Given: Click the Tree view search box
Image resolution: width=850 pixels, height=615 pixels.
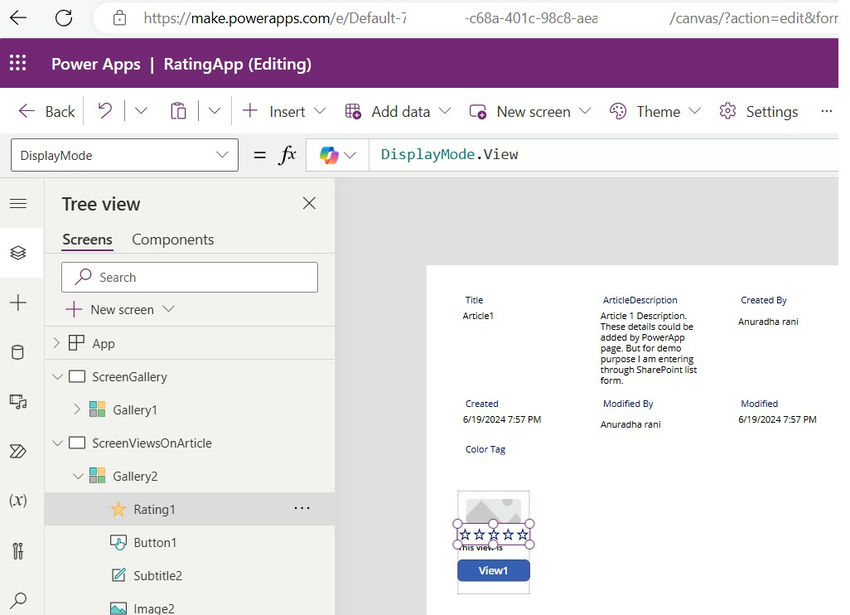Looking at the screenshot, I should click(x=190, y=277).
